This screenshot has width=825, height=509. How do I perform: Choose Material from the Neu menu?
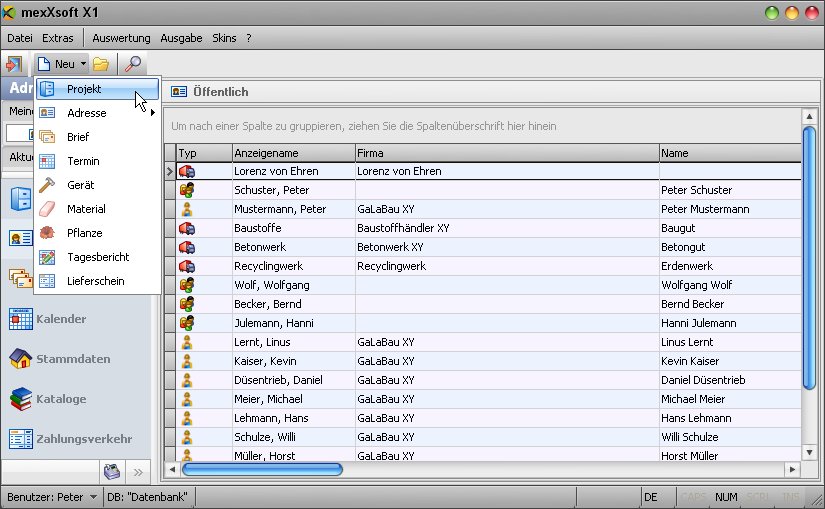click(97, 209)
